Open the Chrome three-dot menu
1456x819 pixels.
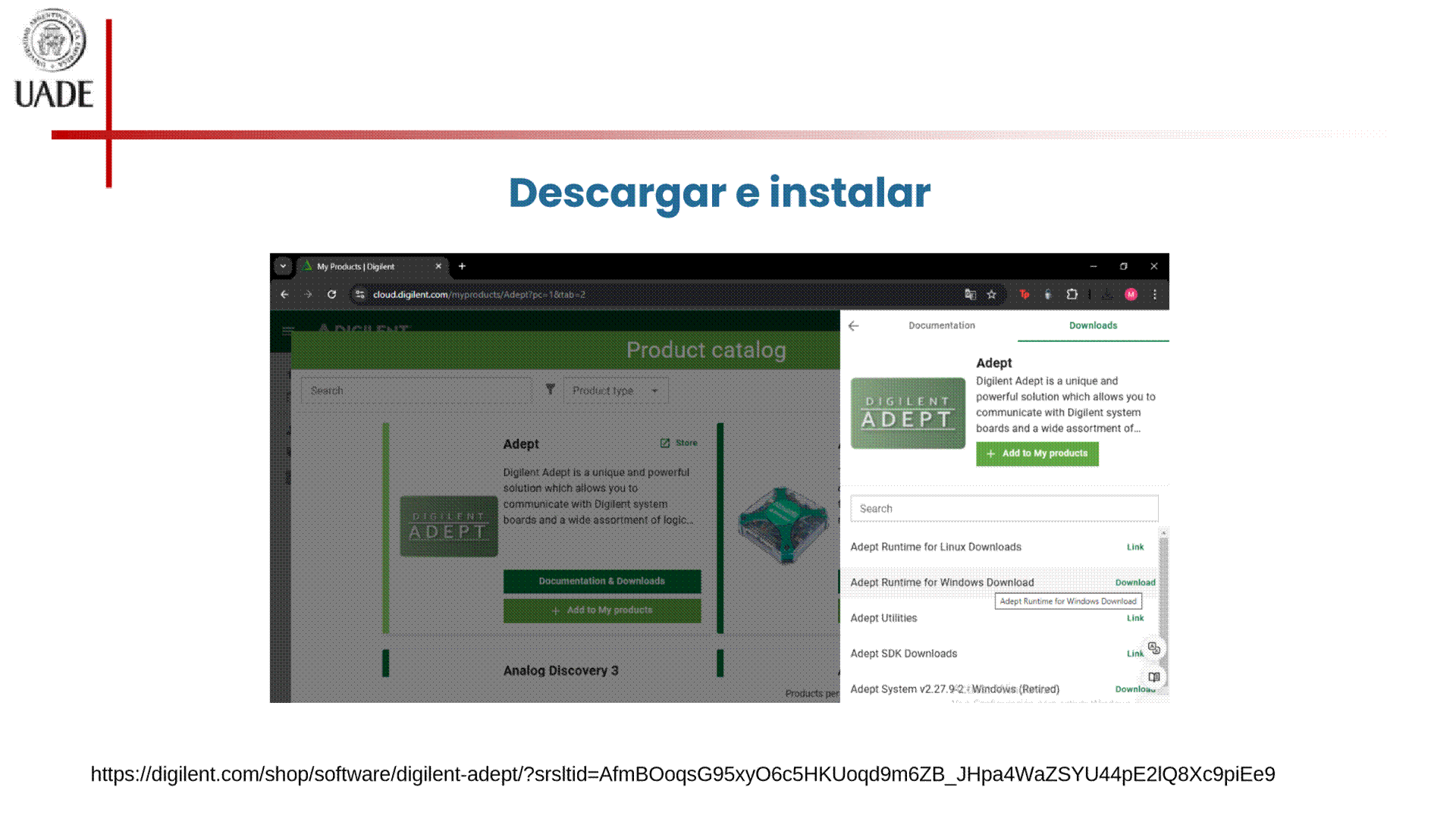coord(1155,294)
